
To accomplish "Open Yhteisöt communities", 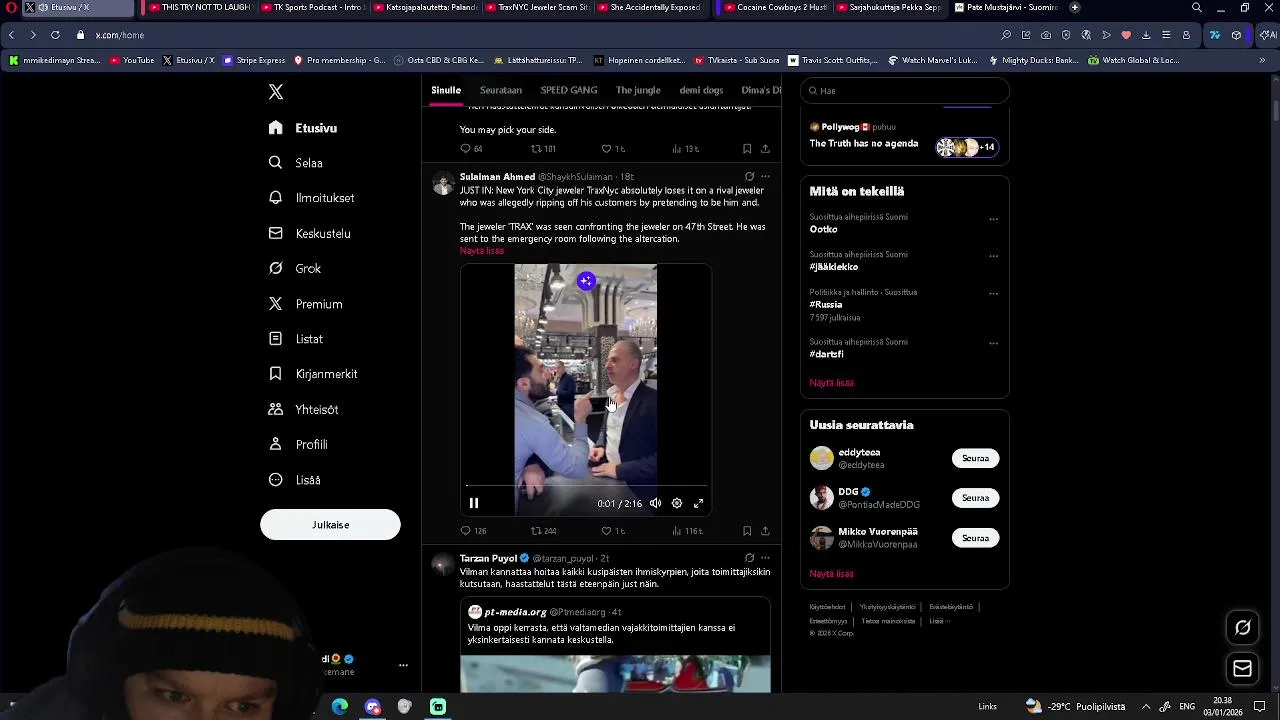I will coord(304,409).
